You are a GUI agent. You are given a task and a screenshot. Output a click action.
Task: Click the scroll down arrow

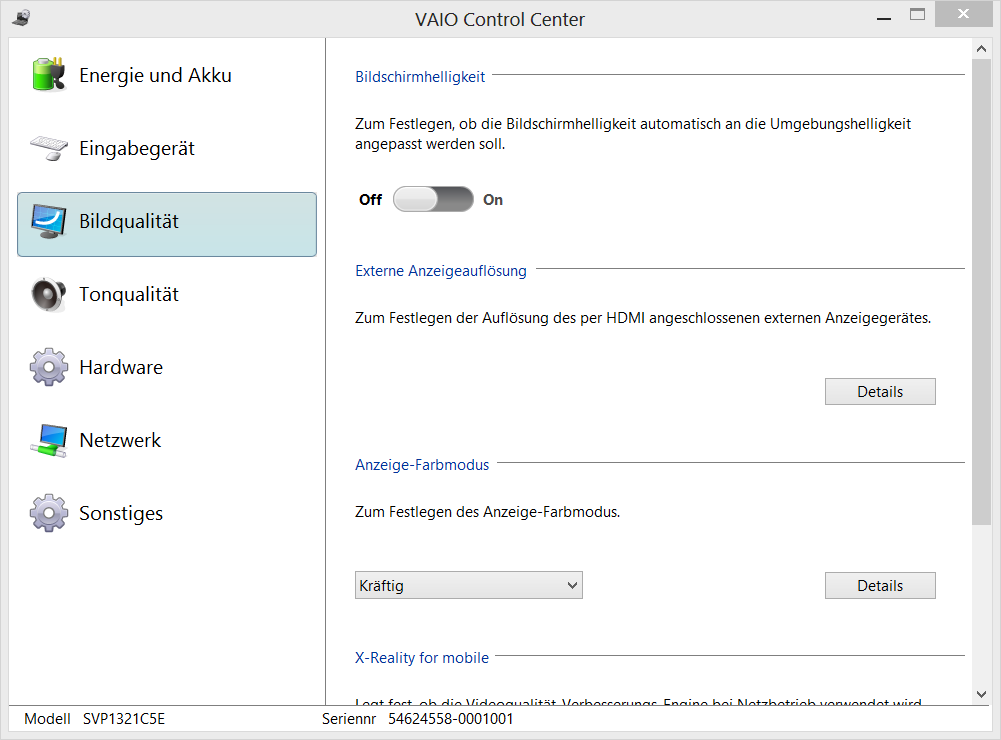click(x=981, y=693)
